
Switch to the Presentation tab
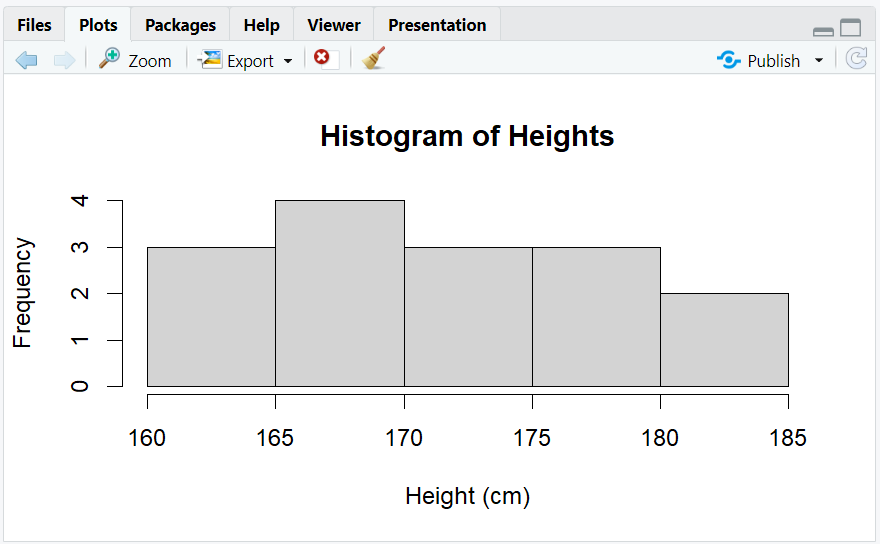coord(437,25)
